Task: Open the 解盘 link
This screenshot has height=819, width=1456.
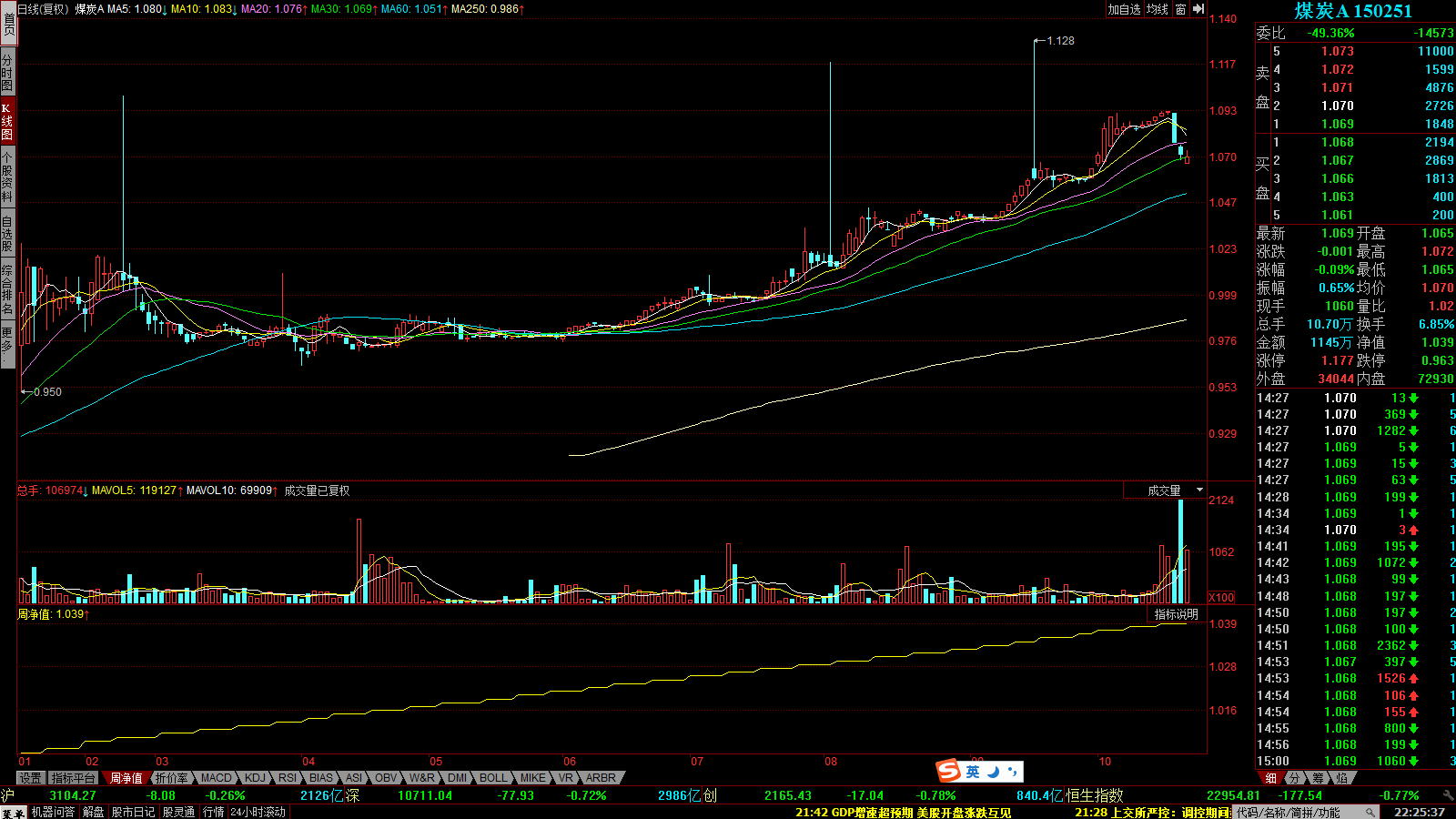Action: tap(94, 812)
